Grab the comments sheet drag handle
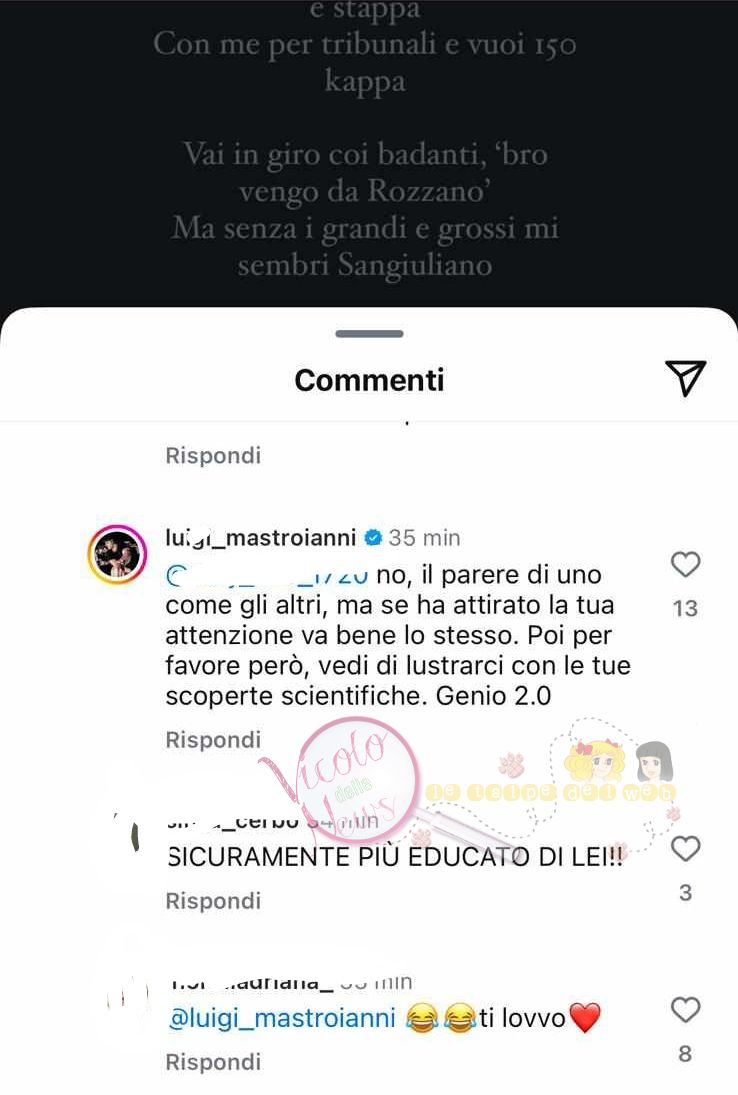 point(369,334)
